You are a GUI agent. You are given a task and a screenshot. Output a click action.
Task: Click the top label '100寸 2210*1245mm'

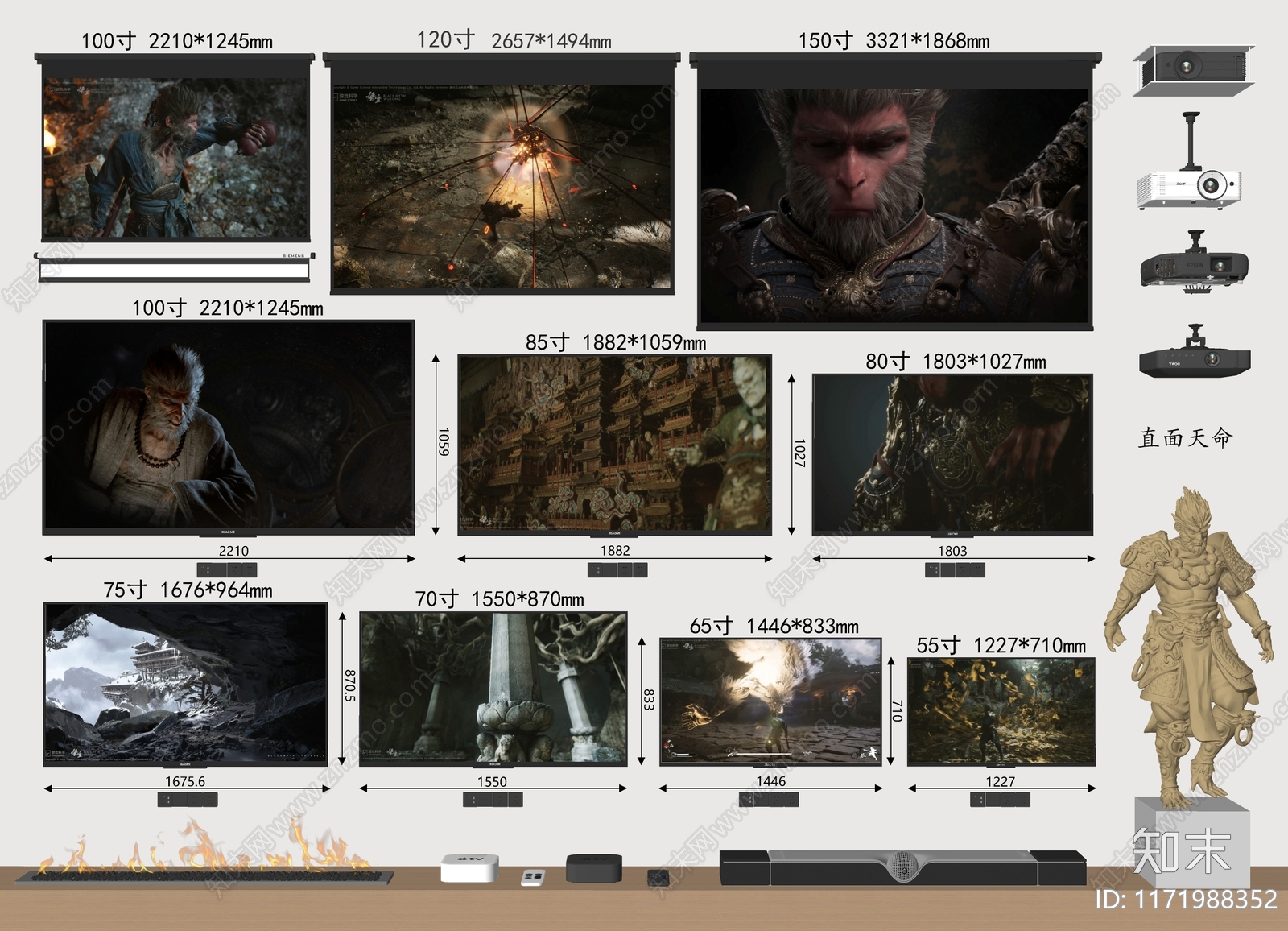(177, 40)
